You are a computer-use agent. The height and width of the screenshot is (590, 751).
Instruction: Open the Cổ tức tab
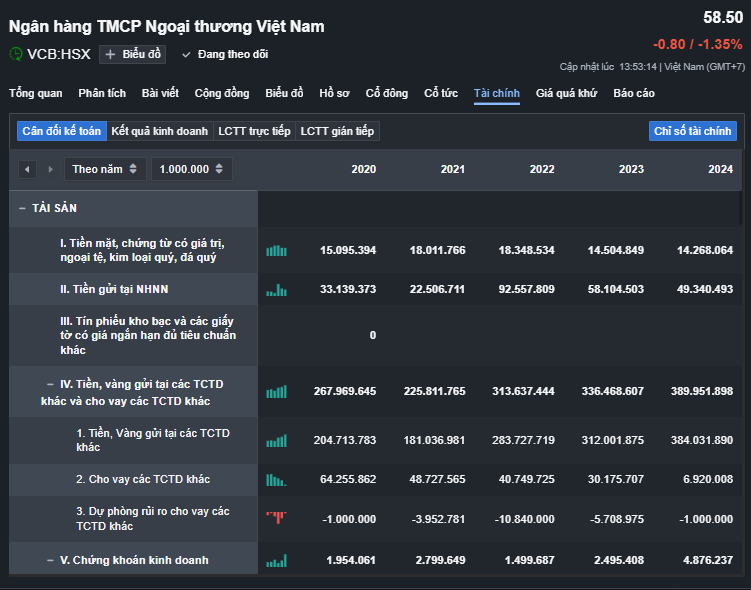[x=441, y=93]
